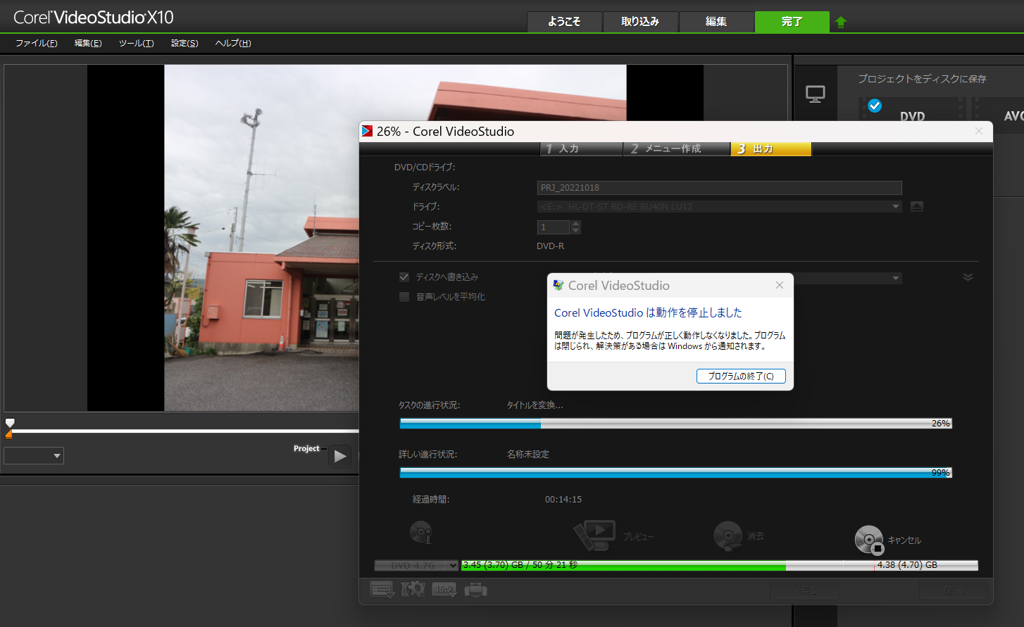This screenshot has width=1024, height=627.
Task: Click the printer-shaped icon in dialog footer
Action: coord(476,589)
